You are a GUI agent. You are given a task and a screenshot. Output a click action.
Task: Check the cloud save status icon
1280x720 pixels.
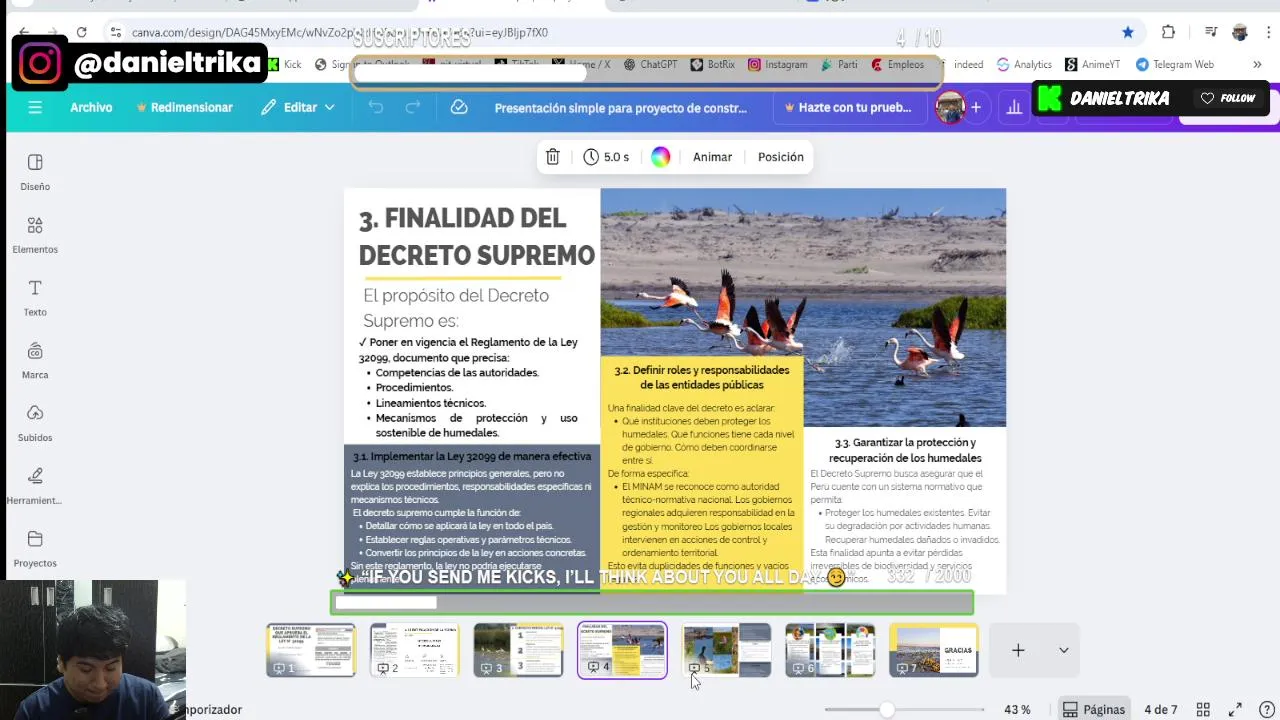pyautogui.click(x=459, y=107)
